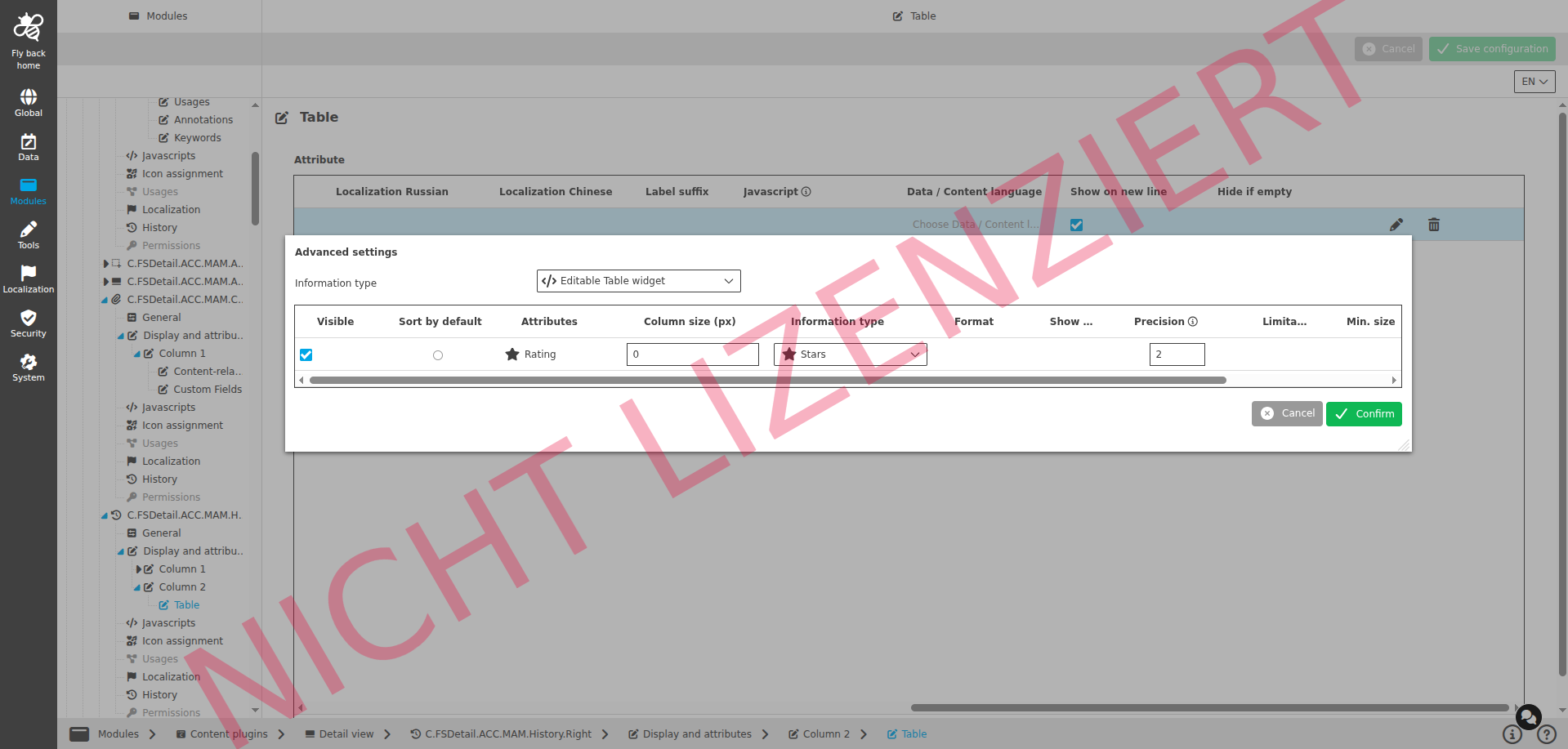Screen dimensions: 1568x749
Task: Click the Save configuration button
Action: coord(1492,49)
